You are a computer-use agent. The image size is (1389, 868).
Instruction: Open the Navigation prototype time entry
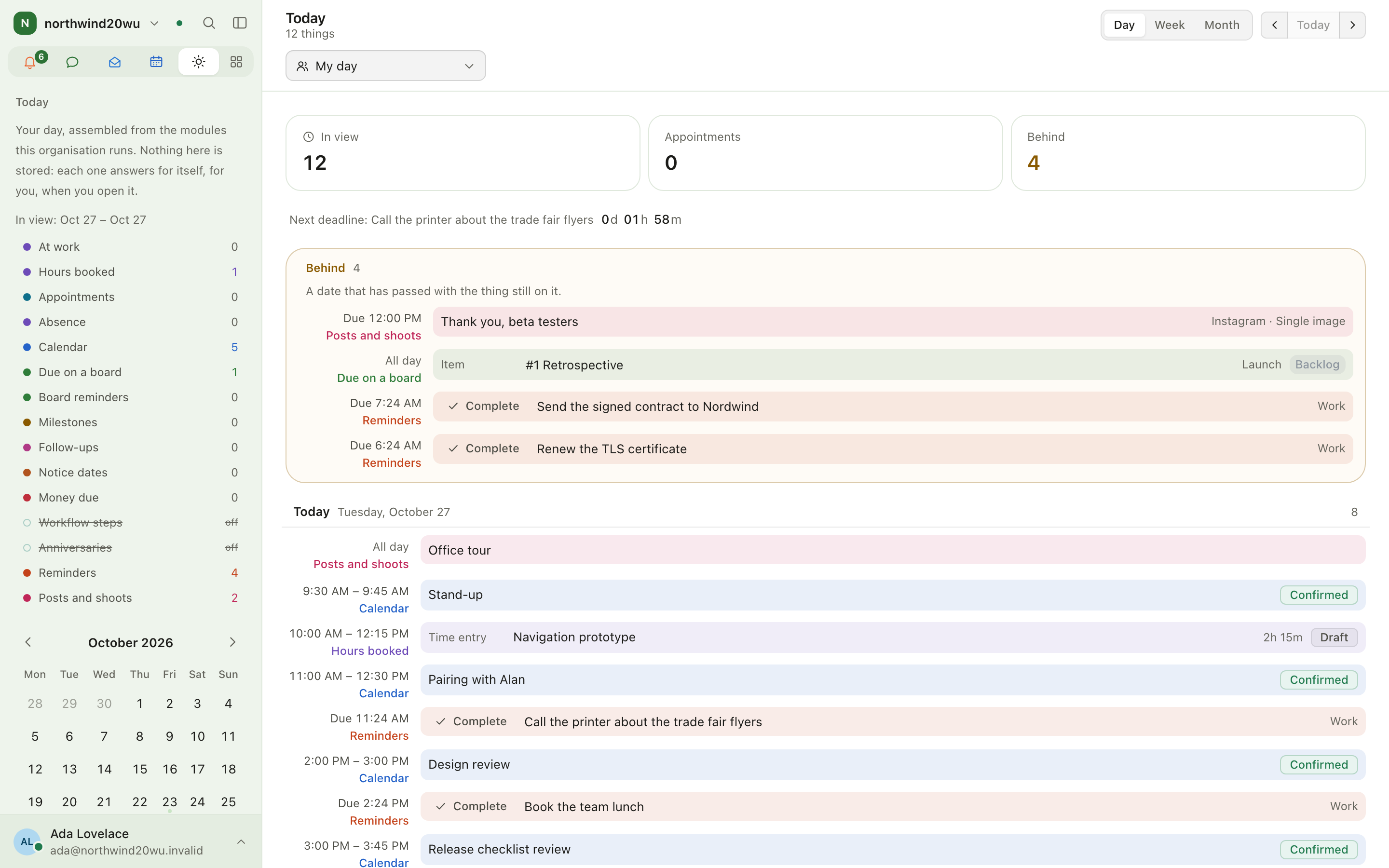(x=893, y=637)
